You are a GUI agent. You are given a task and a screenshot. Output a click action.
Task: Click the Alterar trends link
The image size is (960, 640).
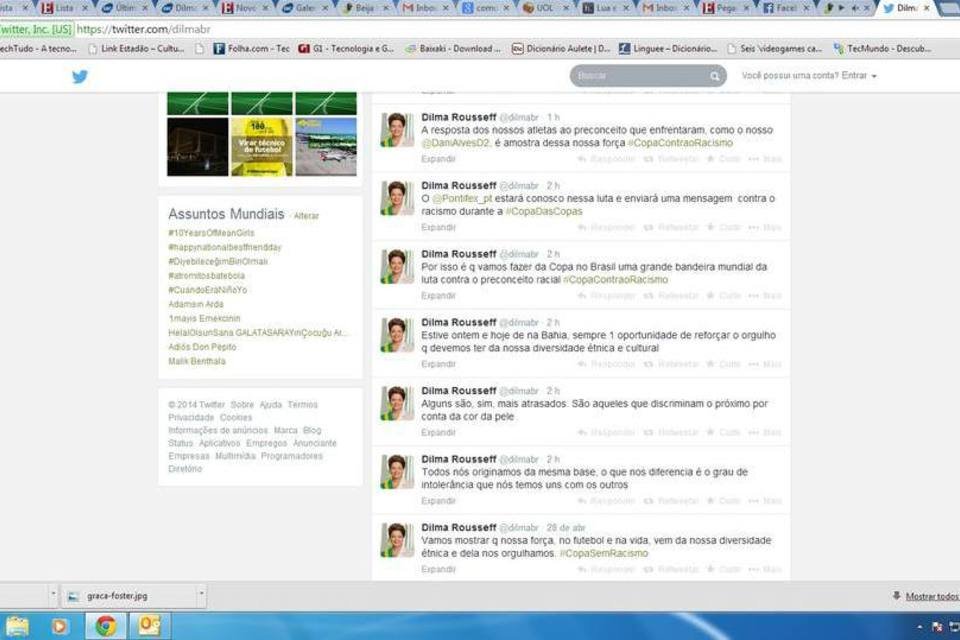click(x=306, y=216)
